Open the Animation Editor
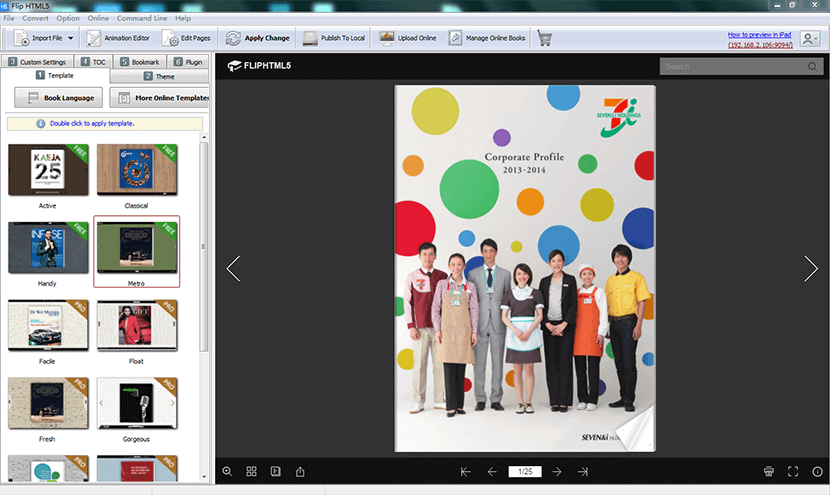830x495 pixels. (118, 38)
